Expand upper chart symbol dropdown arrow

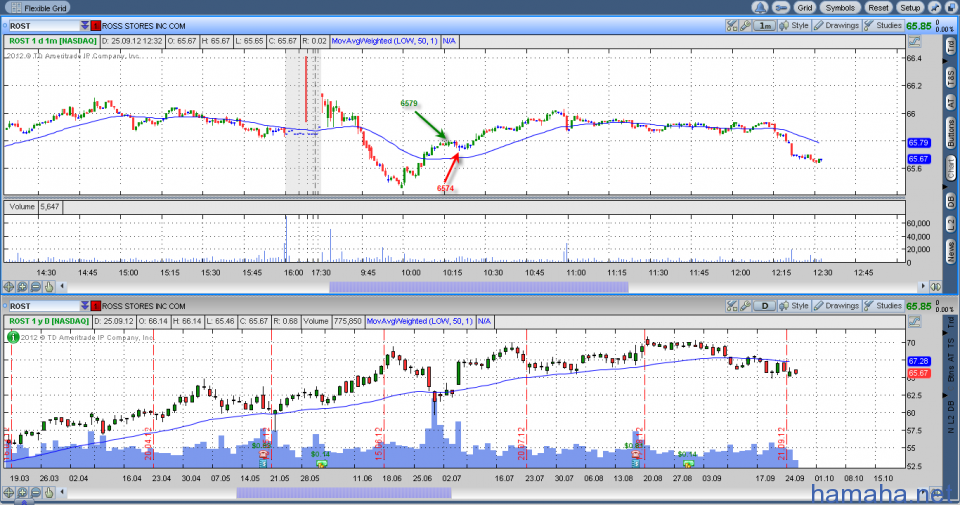84,26
